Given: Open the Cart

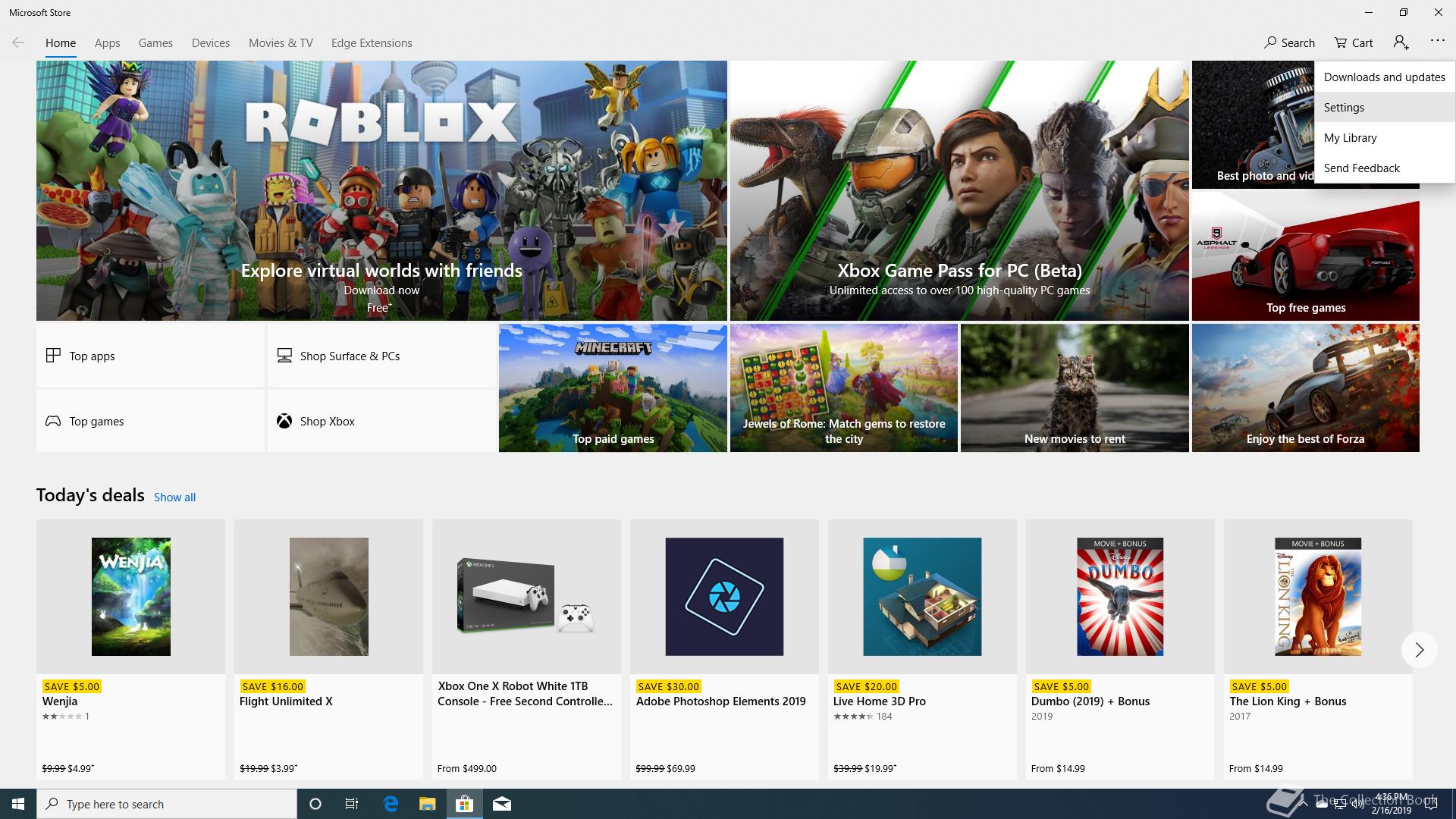Looking at the screenshot, I should coord(1354,42).
